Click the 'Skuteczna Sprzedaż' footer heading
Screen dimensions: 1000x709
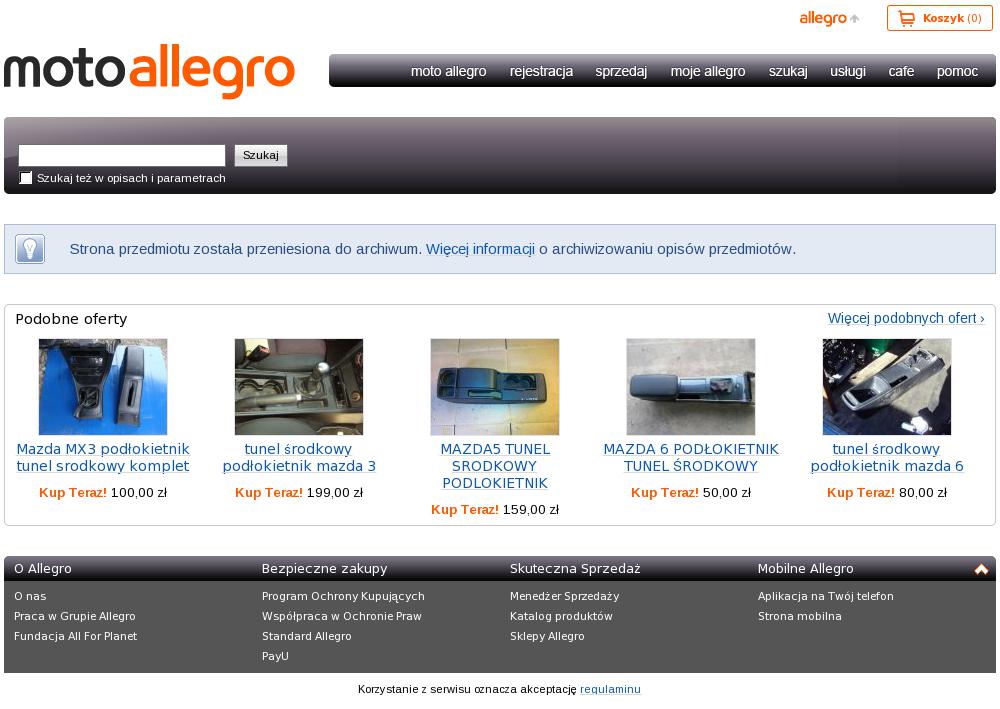(x=575, y=569)
